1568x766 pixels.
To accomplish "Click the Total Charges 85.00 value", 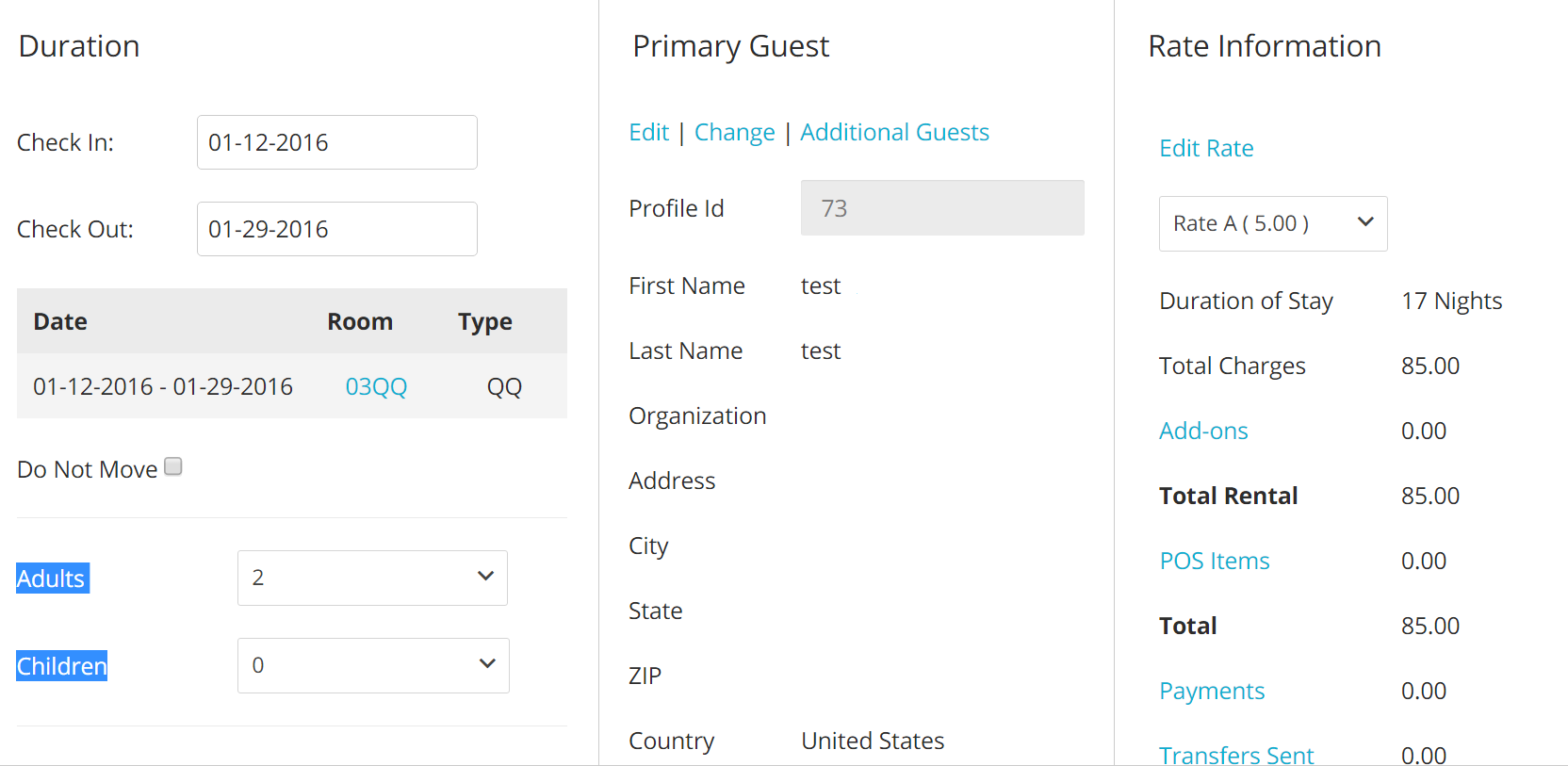I will (1430, 366).
